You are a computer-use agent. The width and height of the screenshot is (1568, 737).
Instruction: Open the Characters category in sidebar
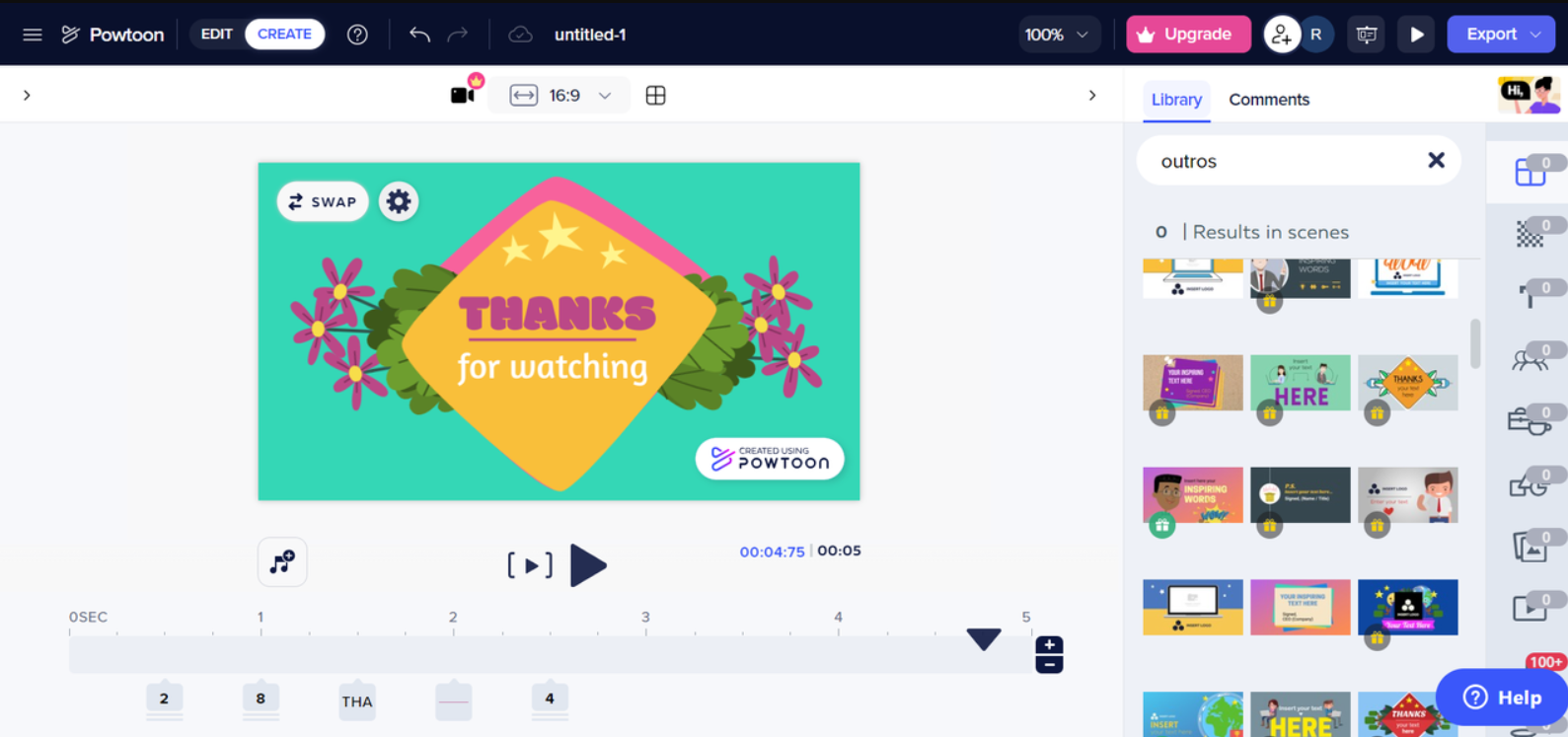(x=1531, y=359)
